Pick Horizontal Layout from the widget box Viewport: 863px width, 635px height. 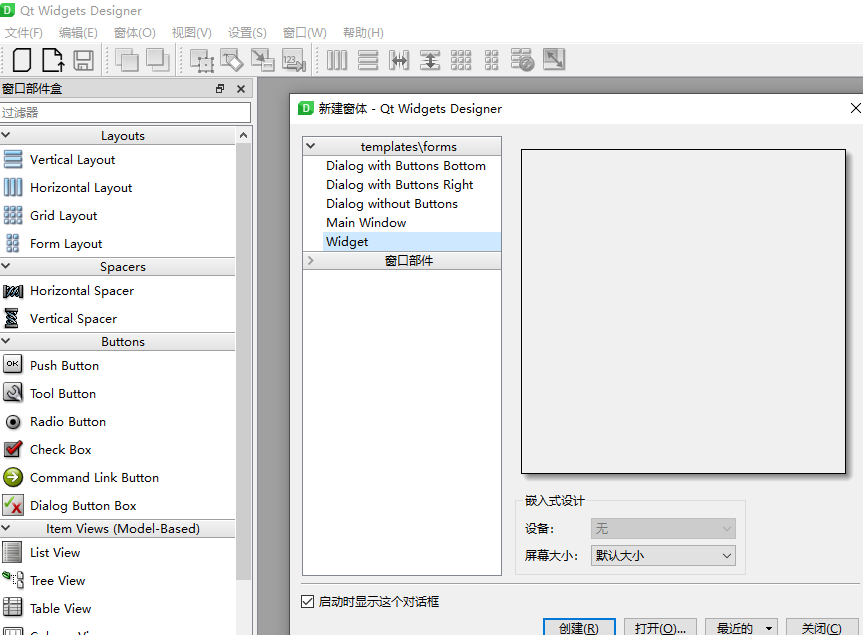click(x=118, y=188)
